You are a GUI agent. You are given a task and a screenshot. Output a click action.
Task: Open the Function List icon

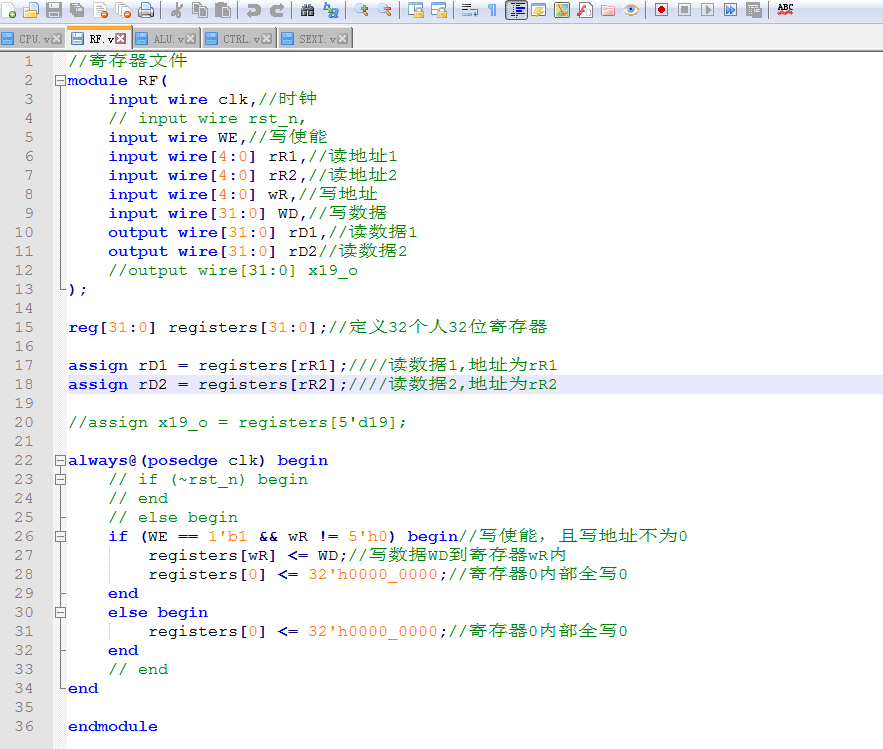(x=585, y=10)
